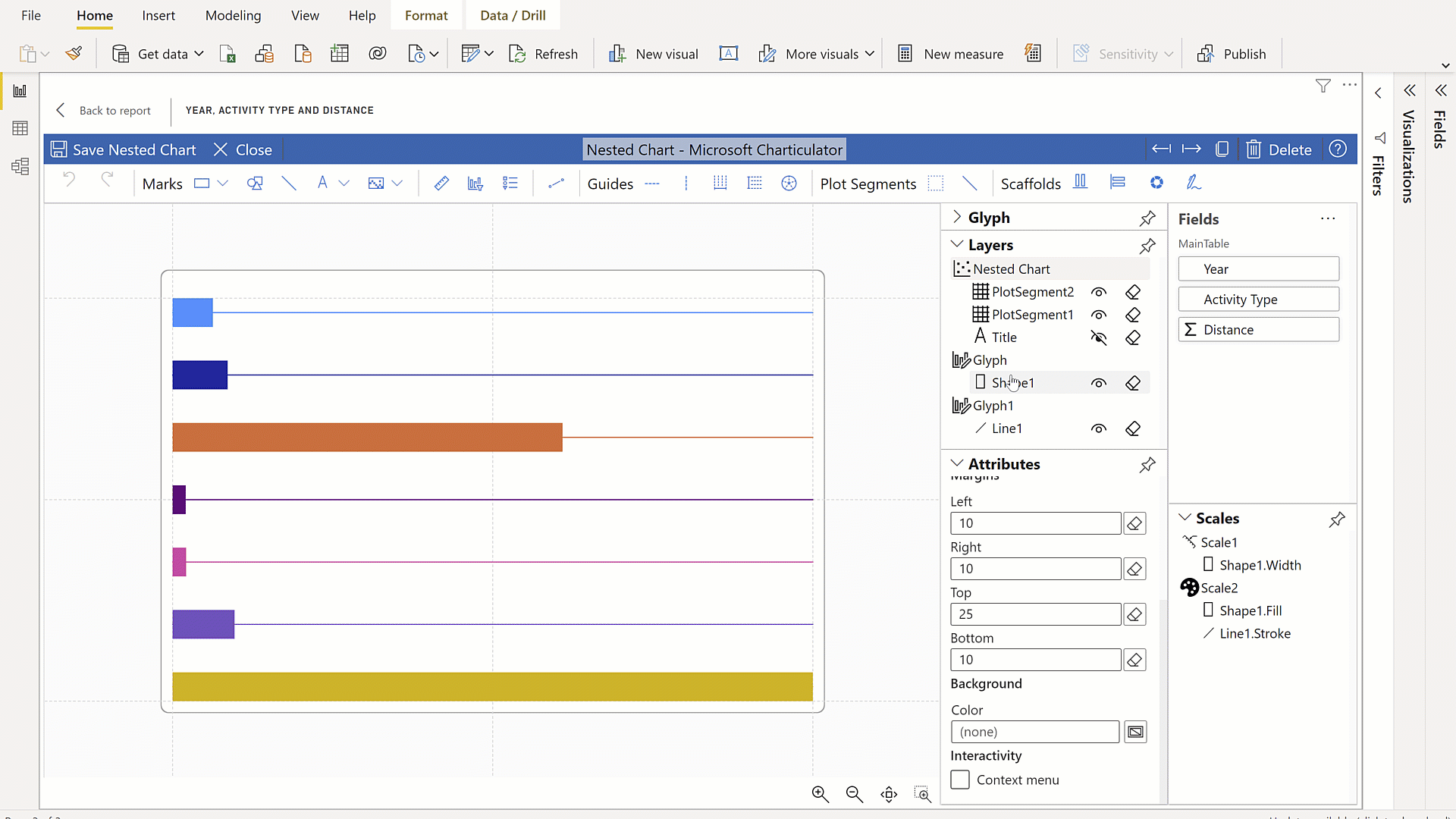Image resolution: width=1456 pixels, height=819 pixels.
Task: Open the Insert ribbon tab
Action: click(x=158, y=15)
